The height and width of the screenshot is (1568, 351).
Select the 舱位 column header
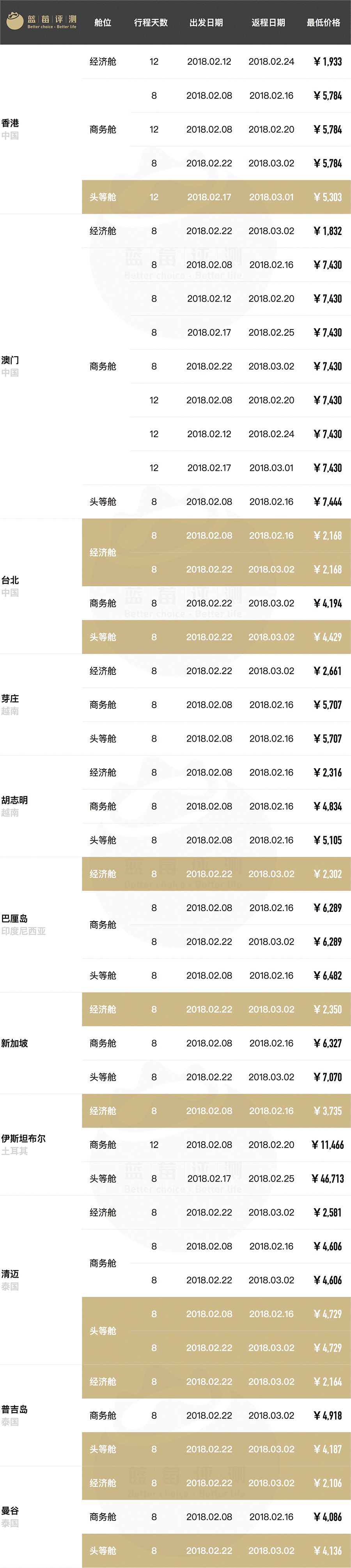[x=103, y=23]
